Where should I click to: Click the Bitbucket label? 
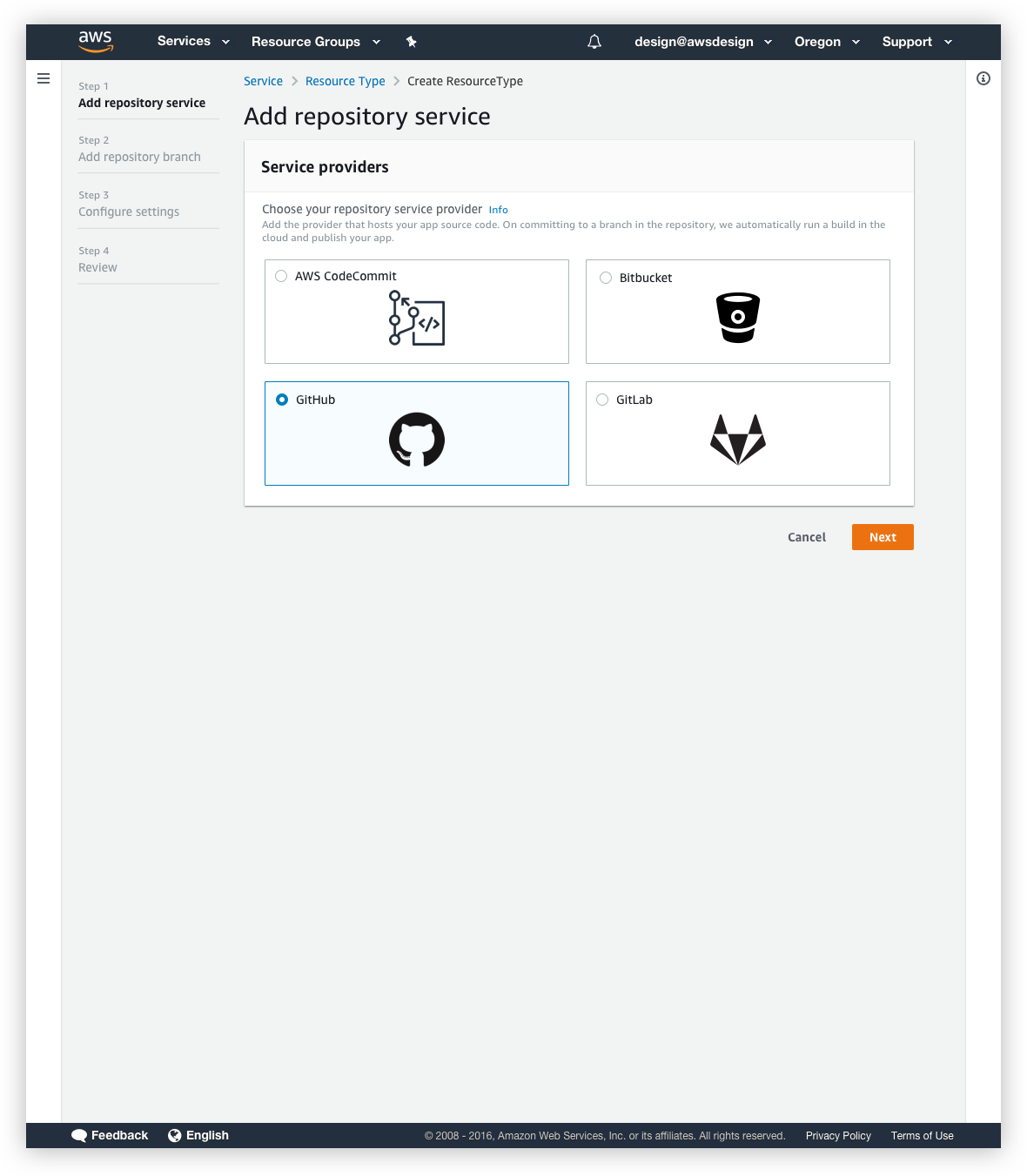coord(646,278)
